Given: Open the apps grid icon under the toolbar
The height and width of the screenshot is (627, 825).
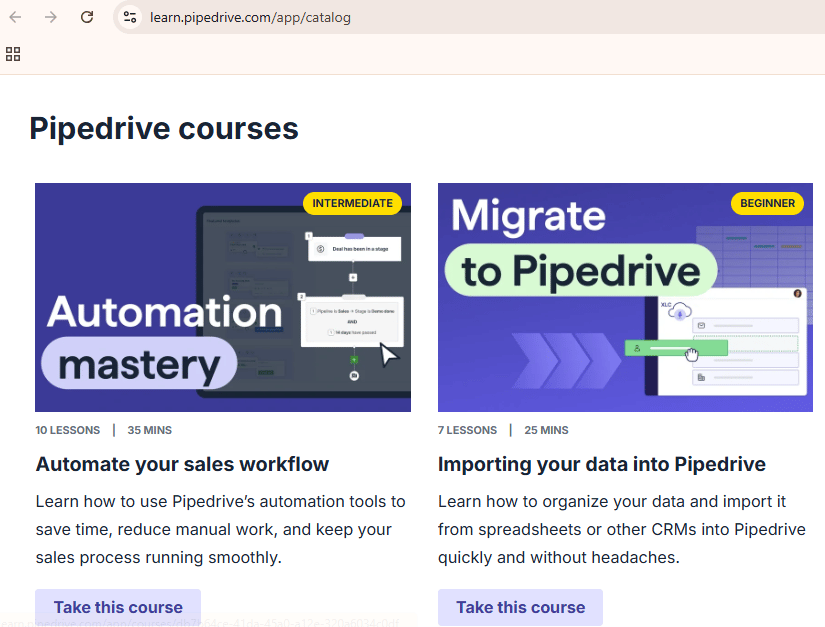Looking at the screenshot, I should (x=12, y=54).
